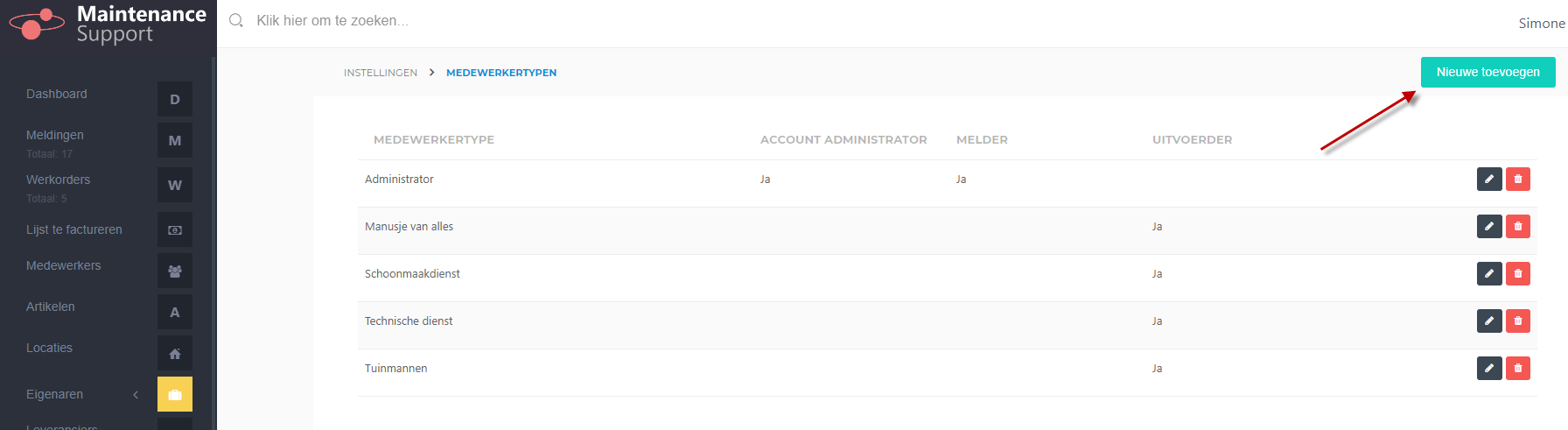Edit the Administrator employee type
Viewport: 1568px width, 430px height.
[1489, 179]
